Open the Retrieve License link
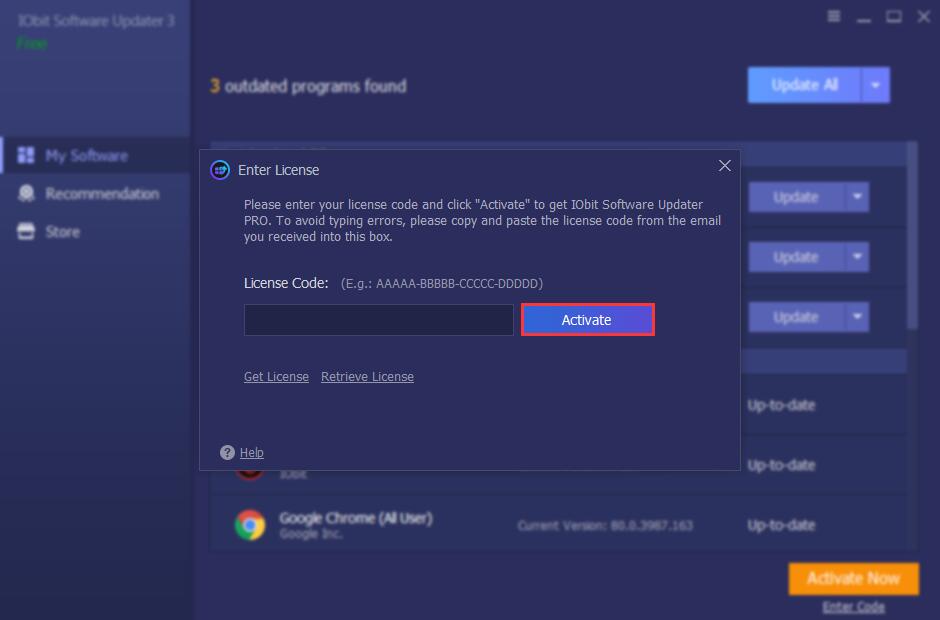The height and width of the screenshot is (620, 940). pos(367,377)
